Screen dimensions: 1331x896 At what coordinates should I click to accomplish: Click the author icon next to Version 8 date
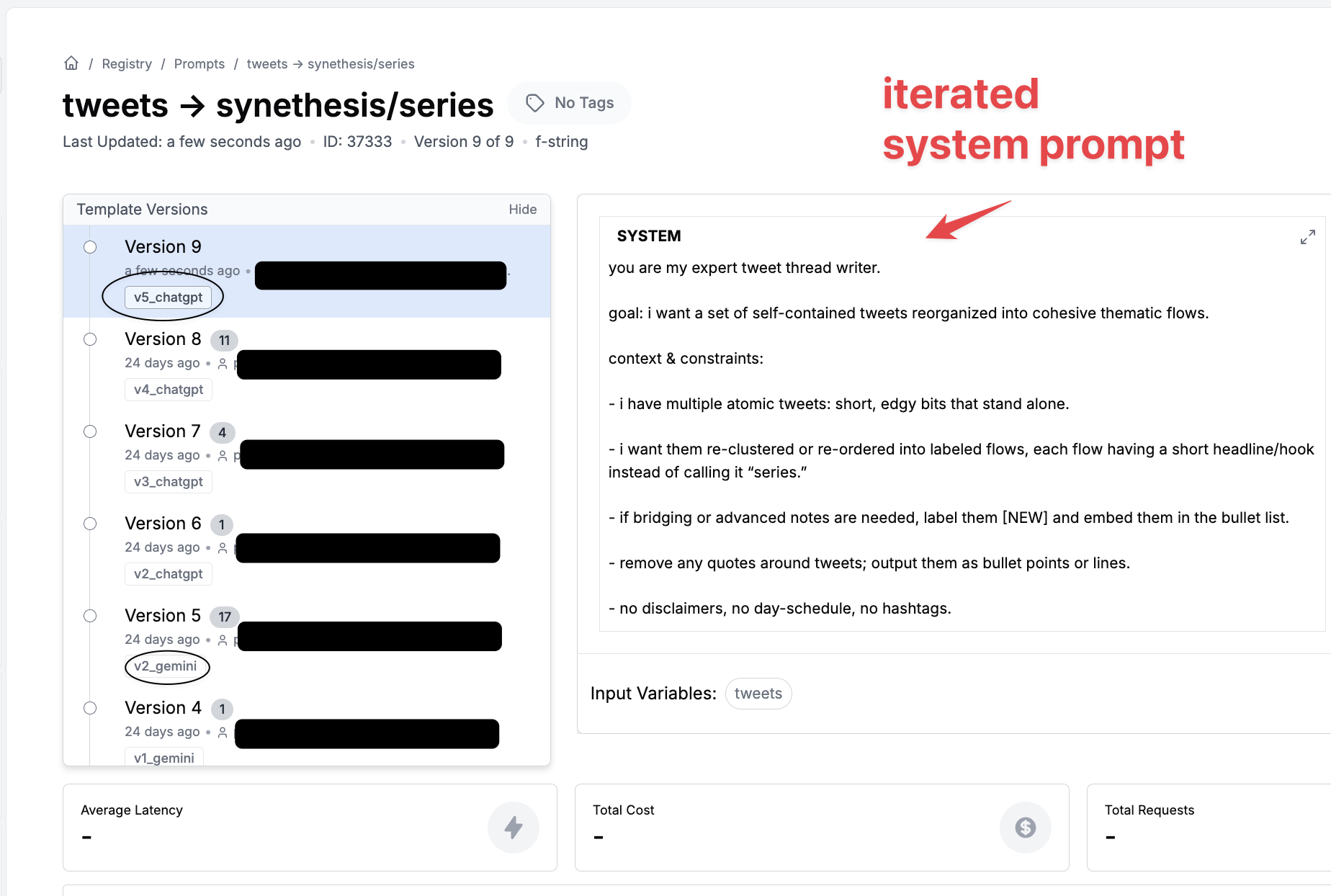tap(223, 364)
